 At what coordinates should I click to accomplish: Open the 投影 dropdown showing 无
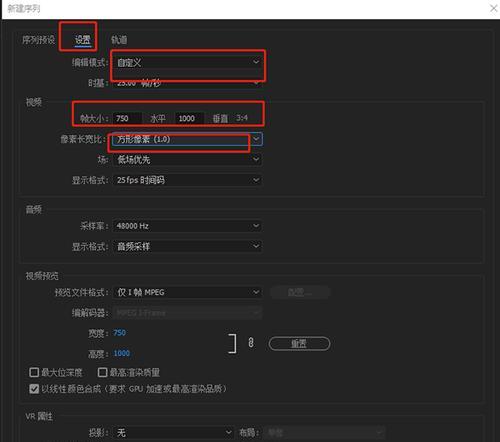[x=173, y=433]
